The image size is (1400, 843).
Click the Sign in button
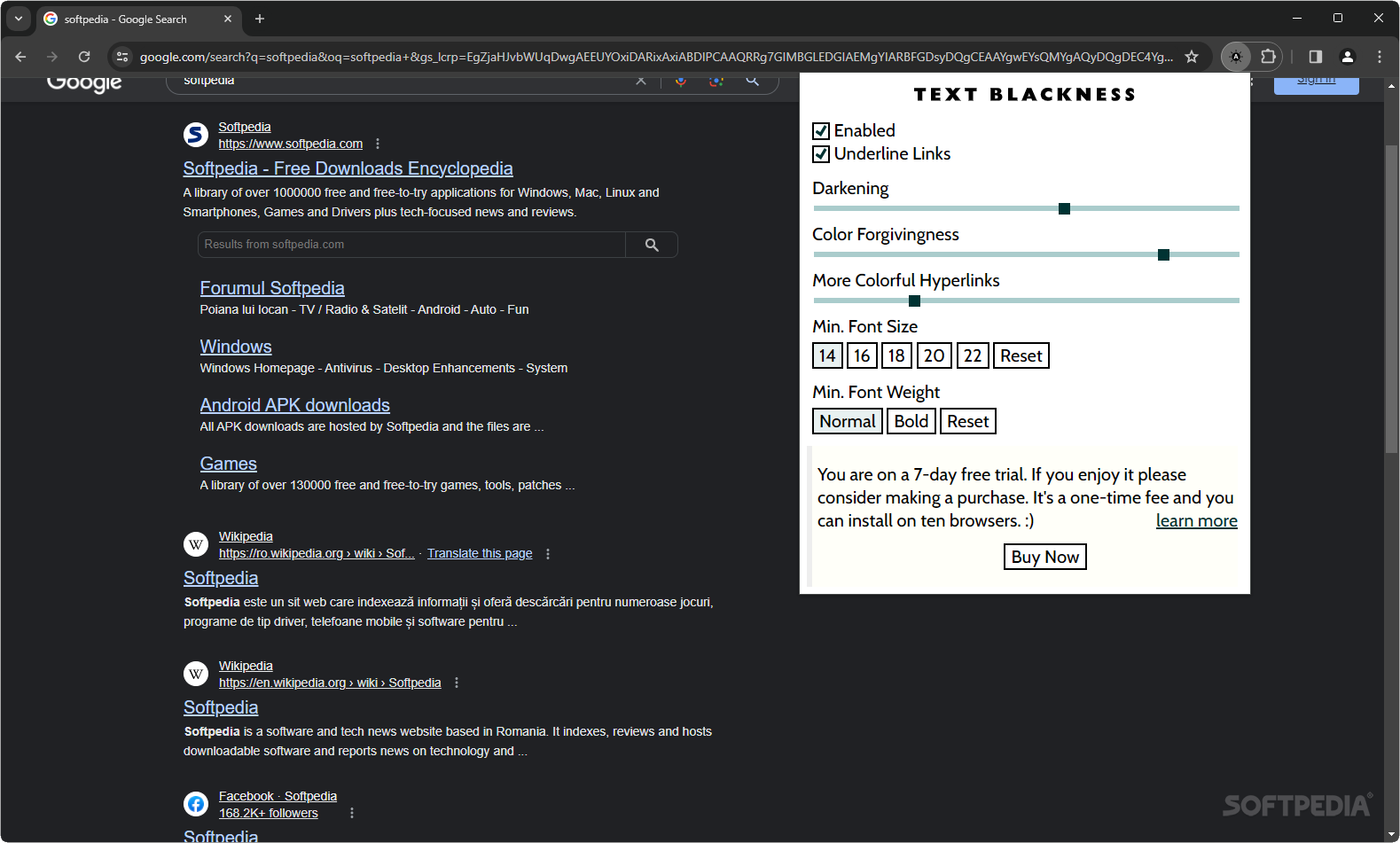click(1316, 83)
